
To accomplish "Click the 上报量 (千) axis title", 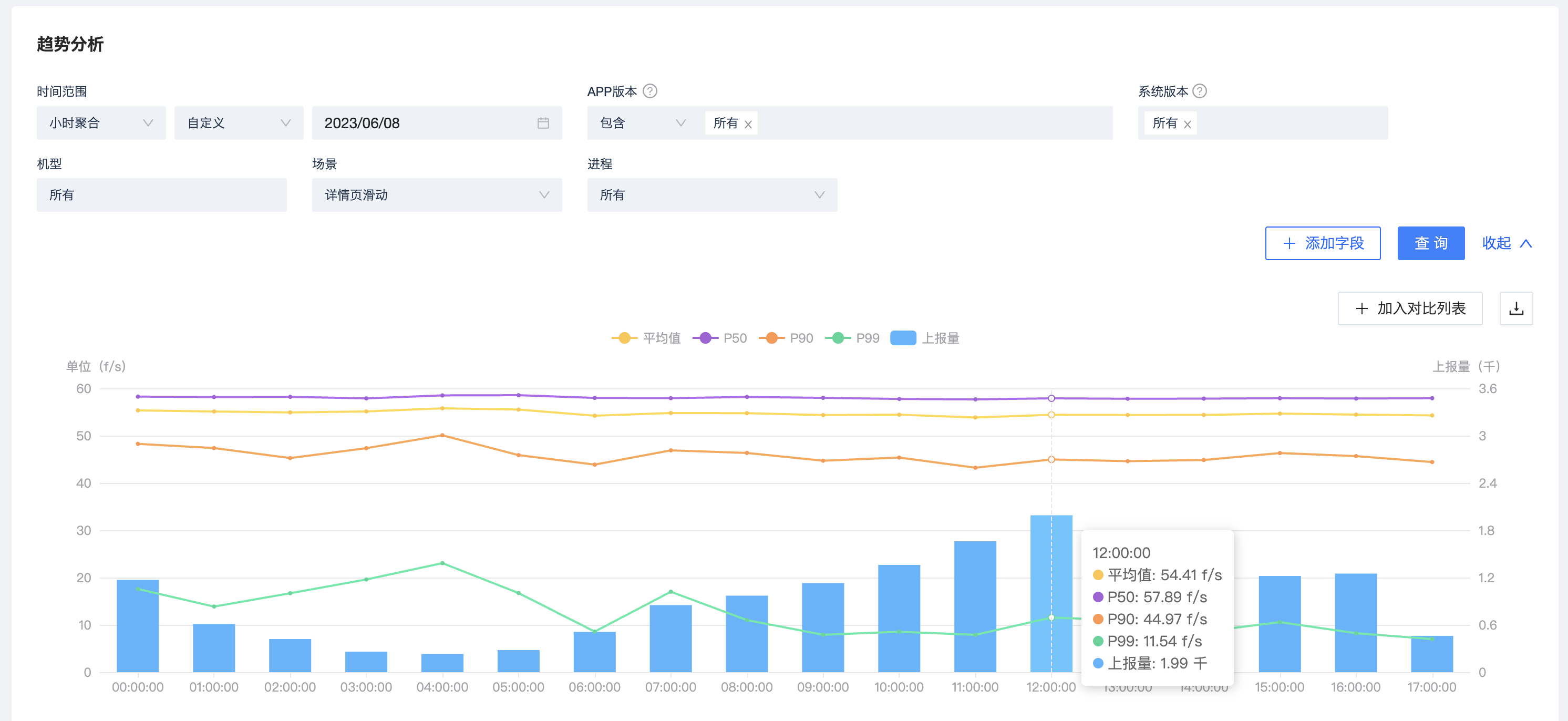I will click(1466, 367).
